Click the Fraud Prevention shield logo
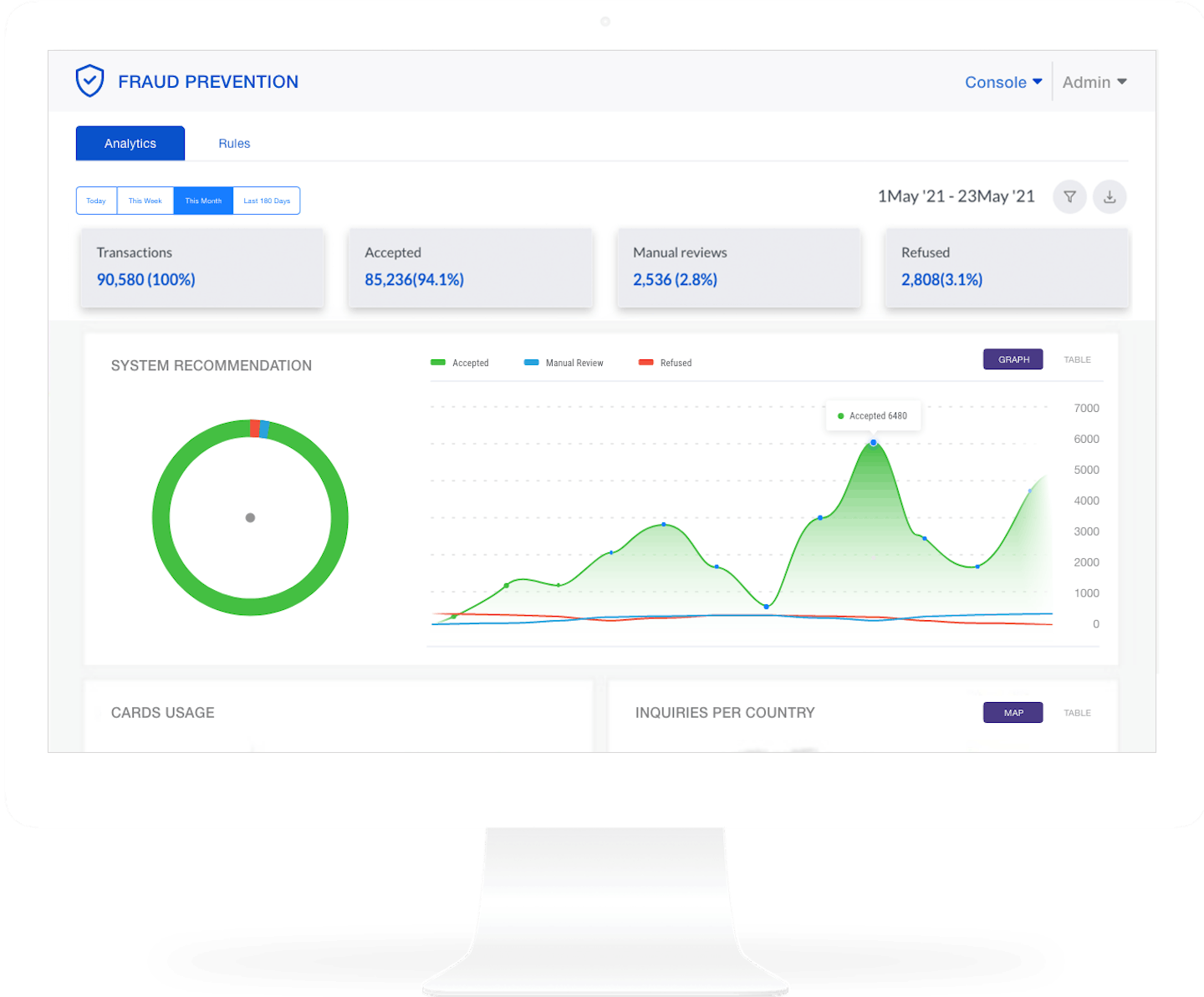Viewport: 1204px width, 997px height. click(x=89, y=81)
